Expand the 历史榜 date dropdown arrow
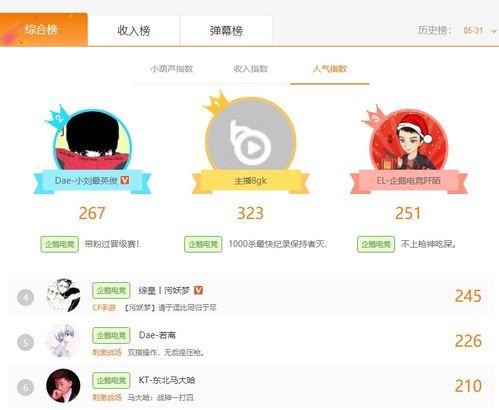The width and height of the screenshot is (499, 410). coord(494,31)
